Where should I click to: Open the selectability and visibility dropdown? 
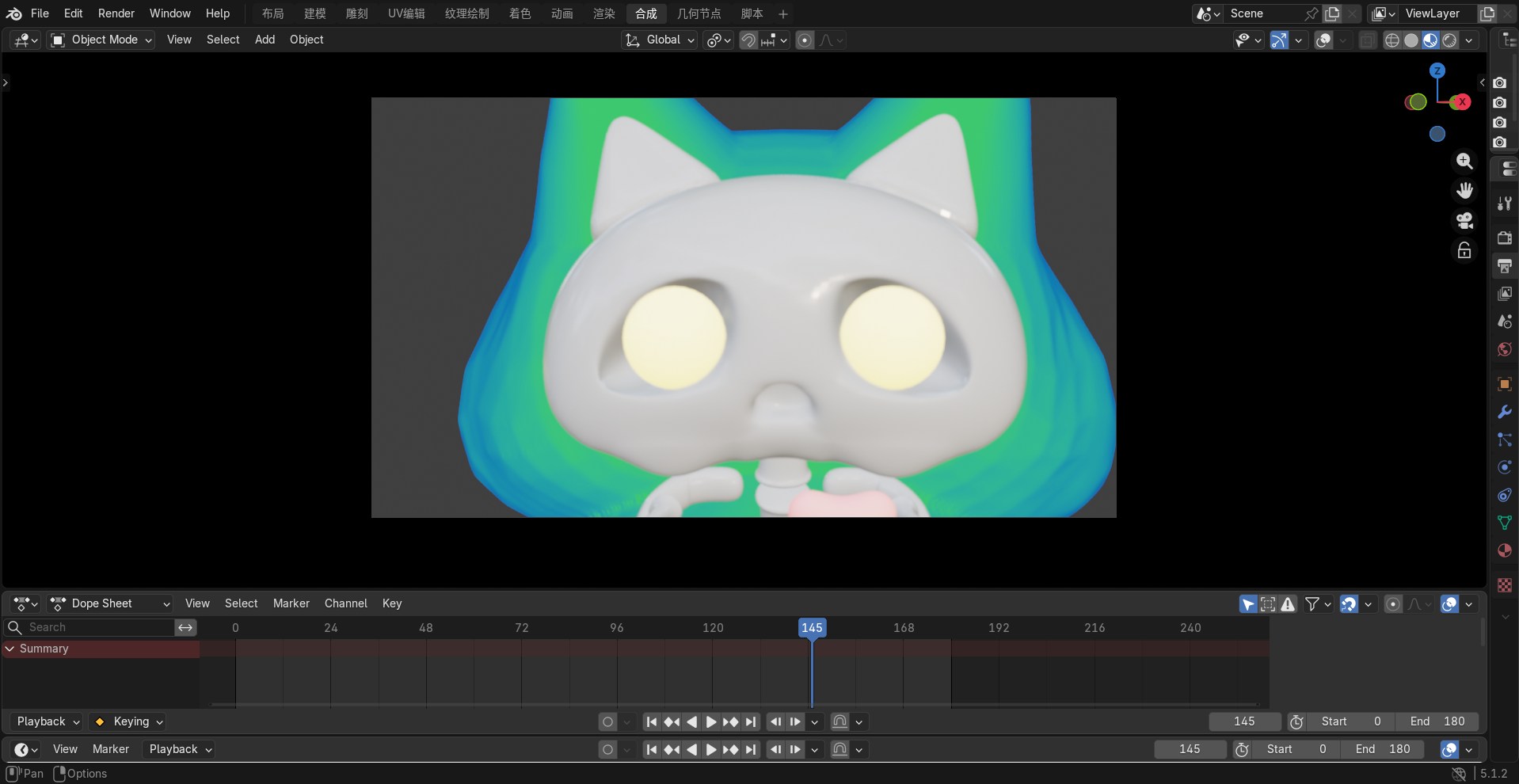[x=1248, y=40]
